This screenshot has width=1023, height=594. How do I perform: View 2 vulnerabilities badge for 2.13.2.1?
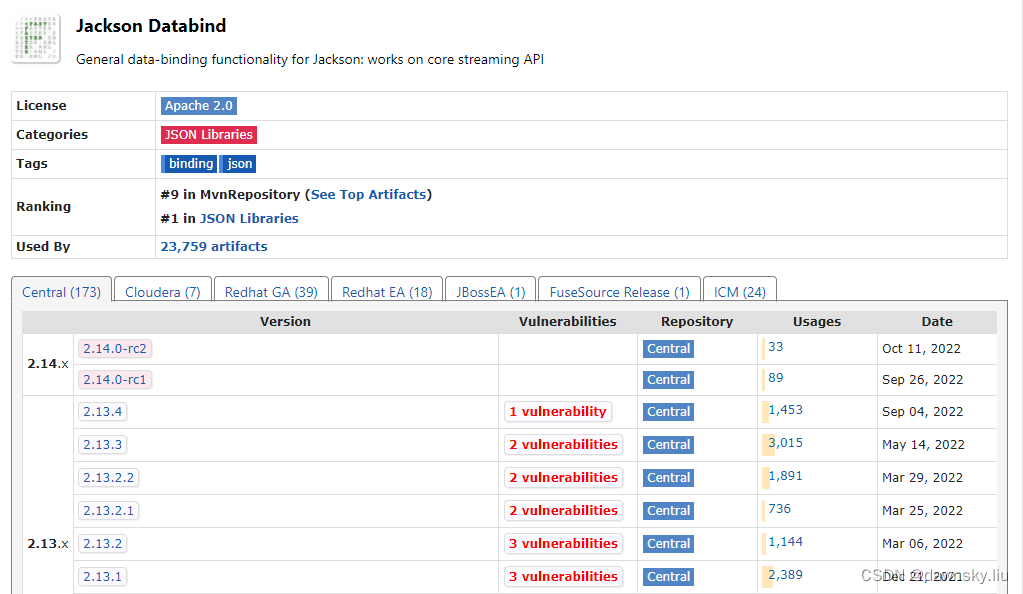563,510
